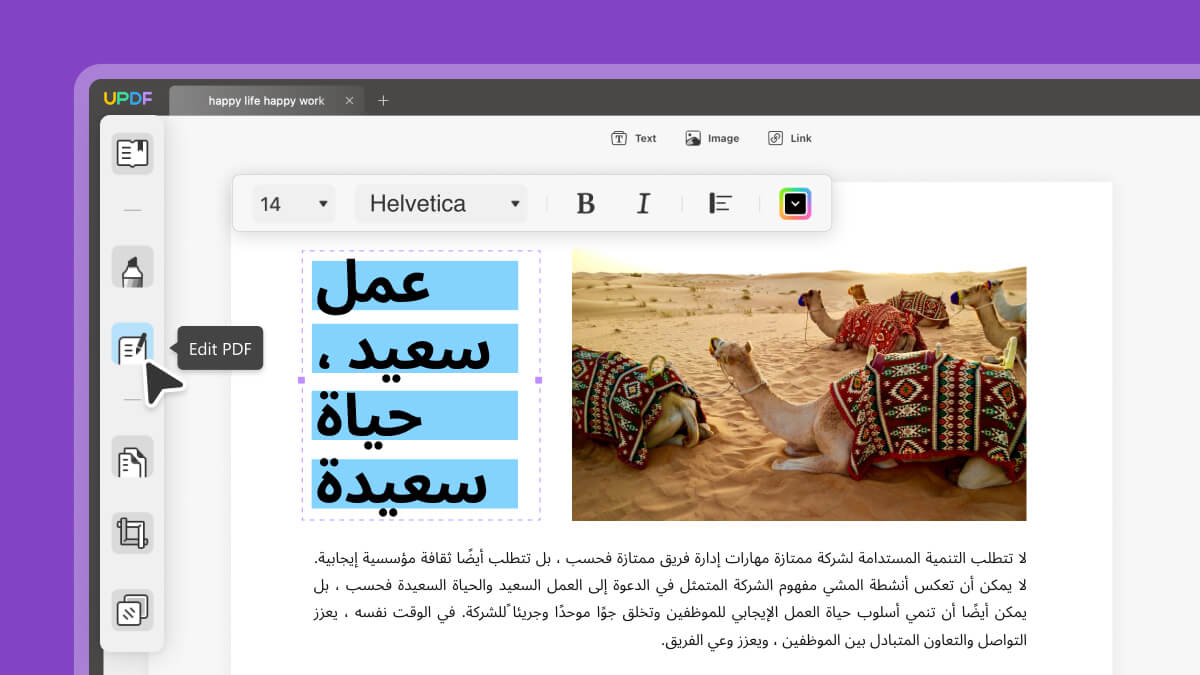The width and height of the screenshot is (1200, 675).
Task: Toggle italic formatting
Action: click(x=643, y=203)
